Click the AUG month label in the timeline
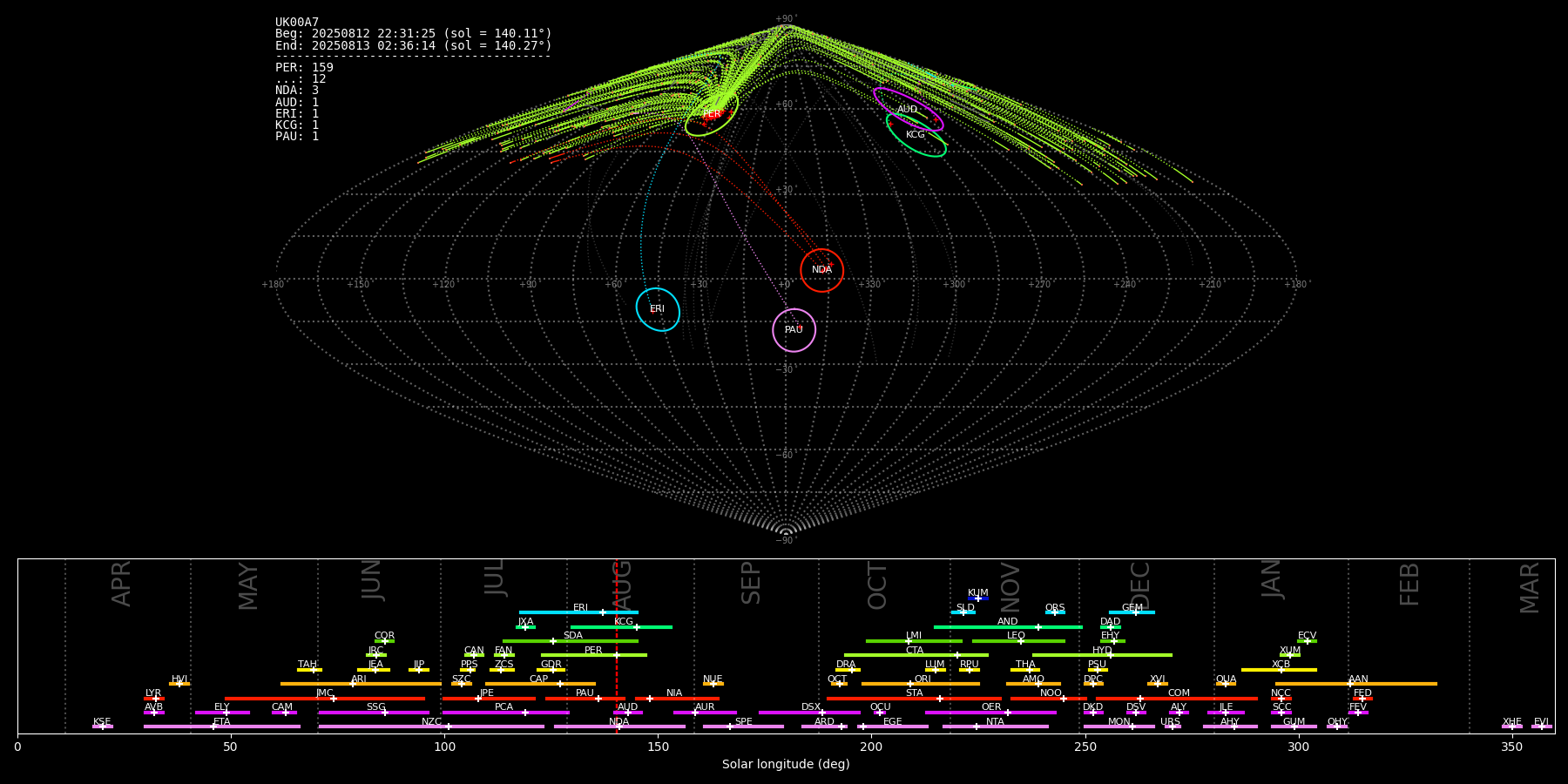 622,585
